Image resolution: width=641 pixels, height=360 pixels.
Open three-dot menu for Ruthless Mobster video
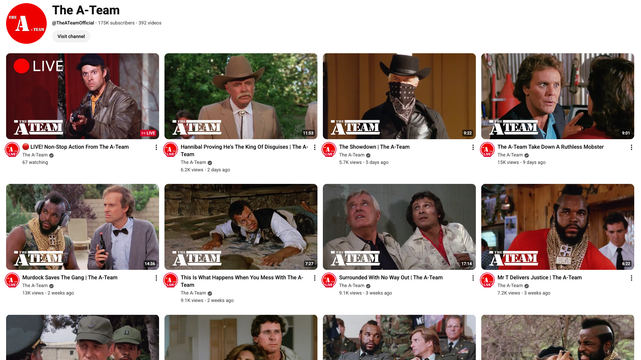coord(631,147)
